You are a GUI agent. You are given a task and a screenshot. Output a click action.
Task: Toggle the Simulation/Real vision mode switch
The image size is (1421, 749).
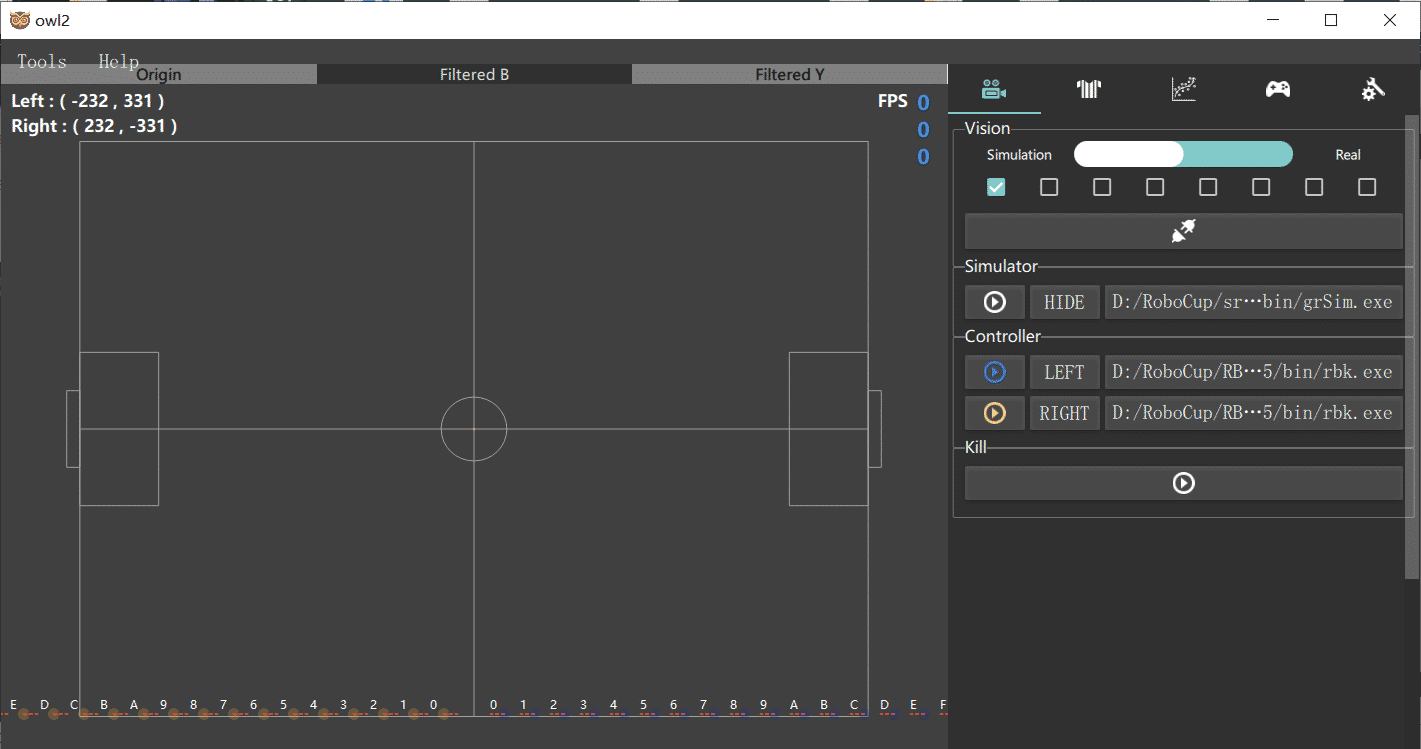pyautogui.click(x=1183, y=154)
